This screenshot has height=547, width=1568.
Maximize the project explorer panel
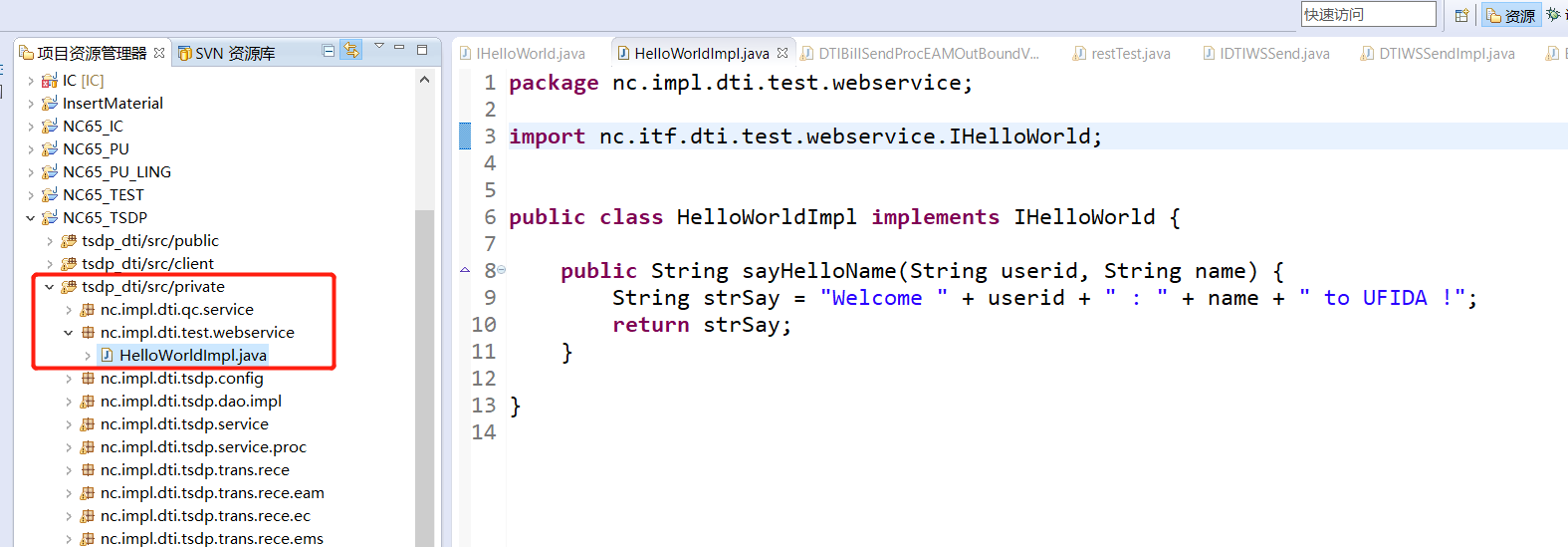coord(422,49)
